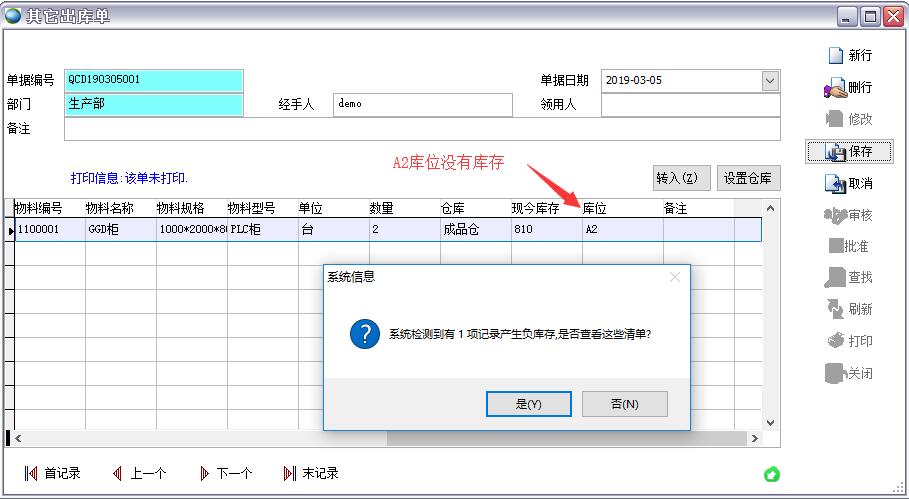Click the 设置仓库 button
This screenshot has width=909, height=499.
point(748,178)
